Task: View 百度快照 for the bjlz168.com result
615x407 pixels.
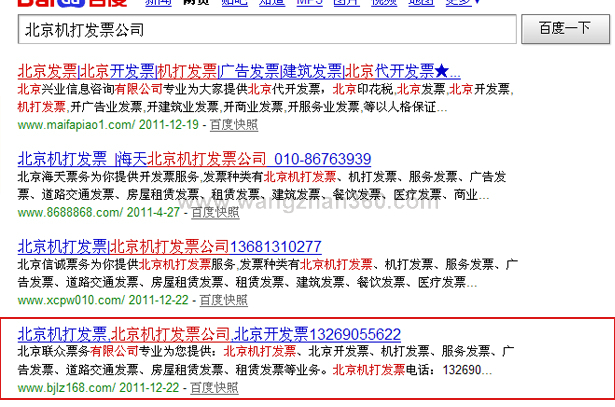Action: [217, 387]
